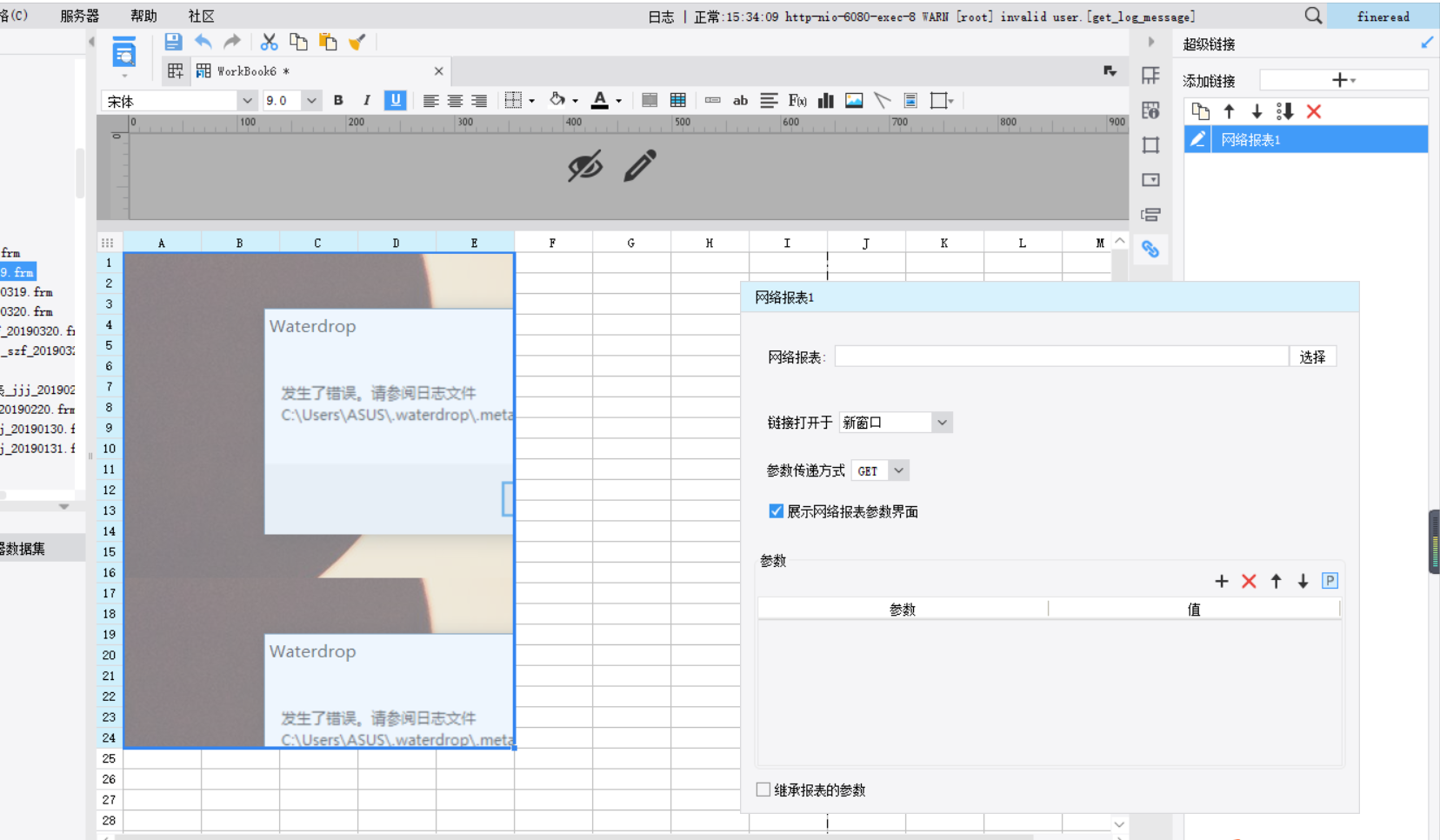Viewport: 1440px width, 840px height.
Task: Open the 帮助 menu
Action: pos(143,16)
